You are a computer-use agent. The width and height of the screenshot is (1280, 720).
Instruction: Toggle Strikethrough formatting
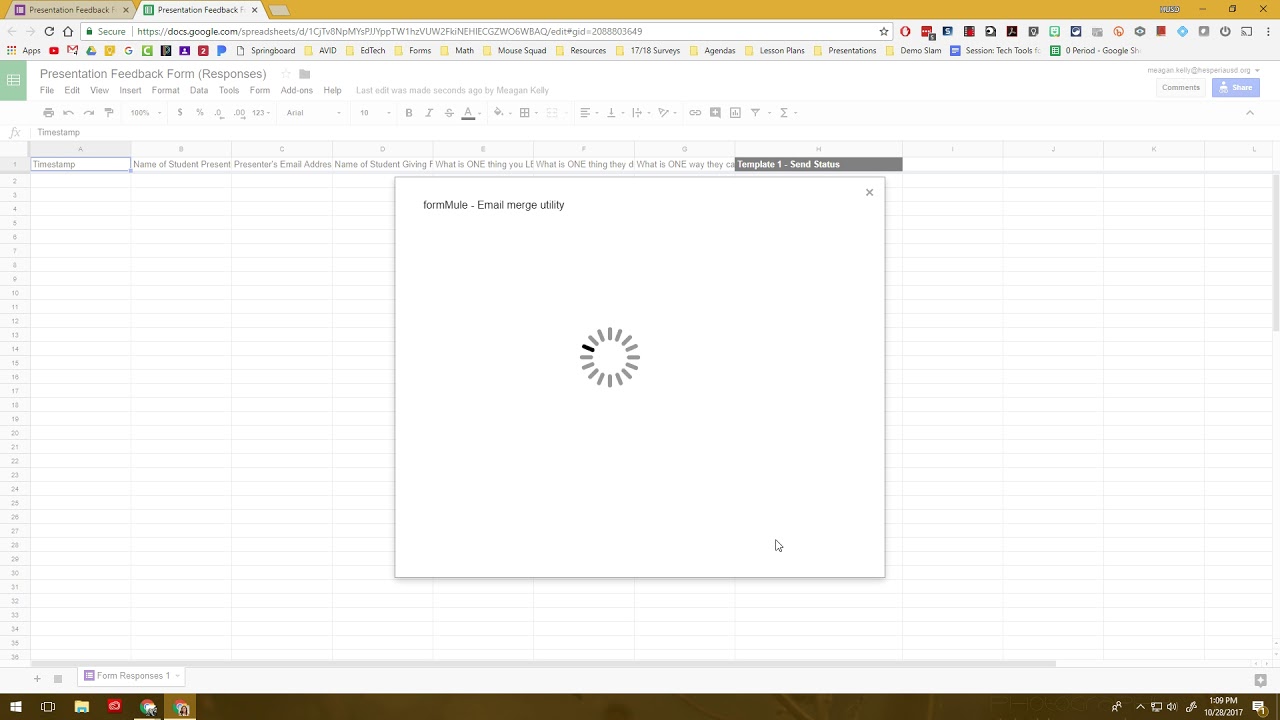pyautogui.click(x=449, y=112)
